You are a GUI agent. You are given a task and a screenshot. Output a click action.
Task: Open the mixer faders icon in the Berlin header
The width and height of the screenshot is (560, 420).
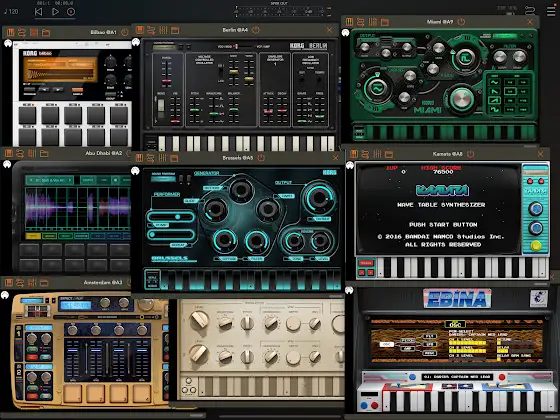coord(163,30)
